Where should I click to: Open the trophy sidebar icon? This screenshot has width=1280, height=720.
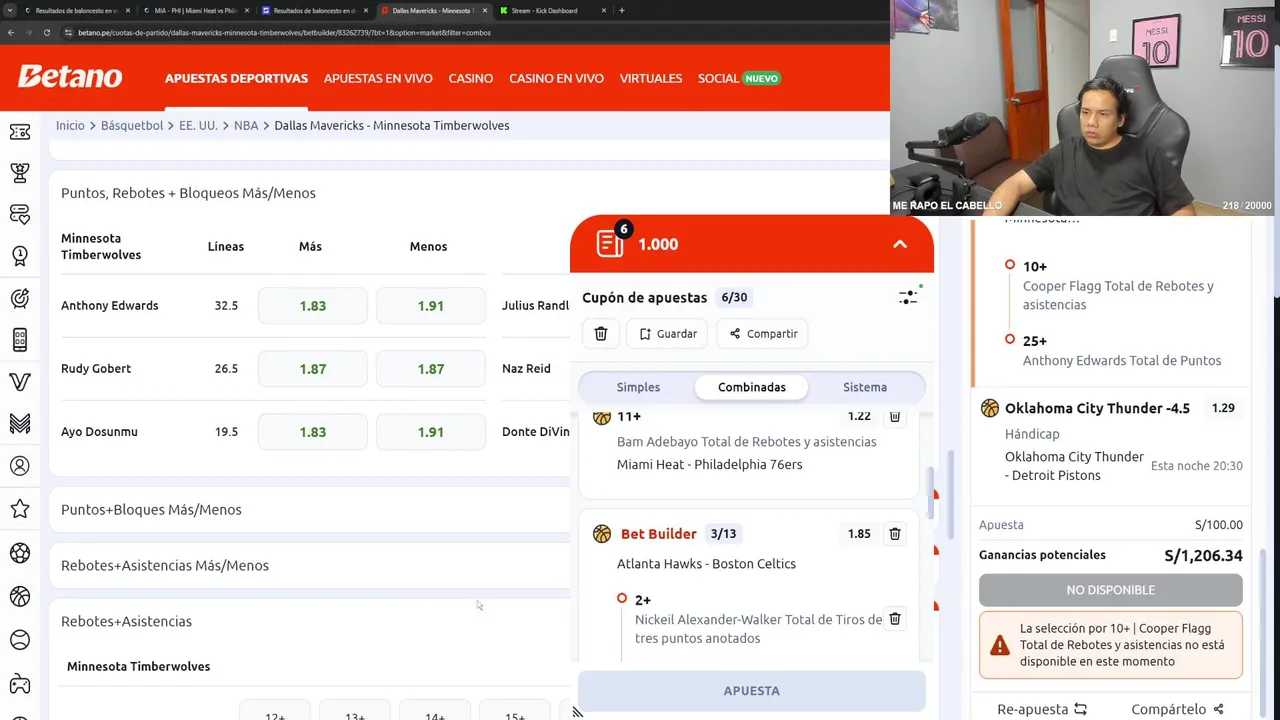[x=20, y=173]
